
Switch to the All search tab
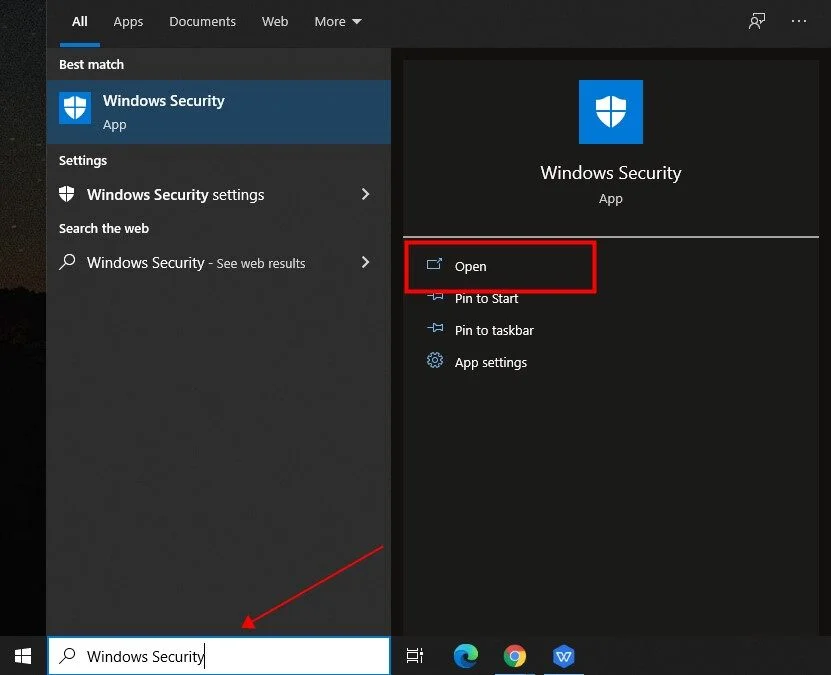(x=79, y=22)
